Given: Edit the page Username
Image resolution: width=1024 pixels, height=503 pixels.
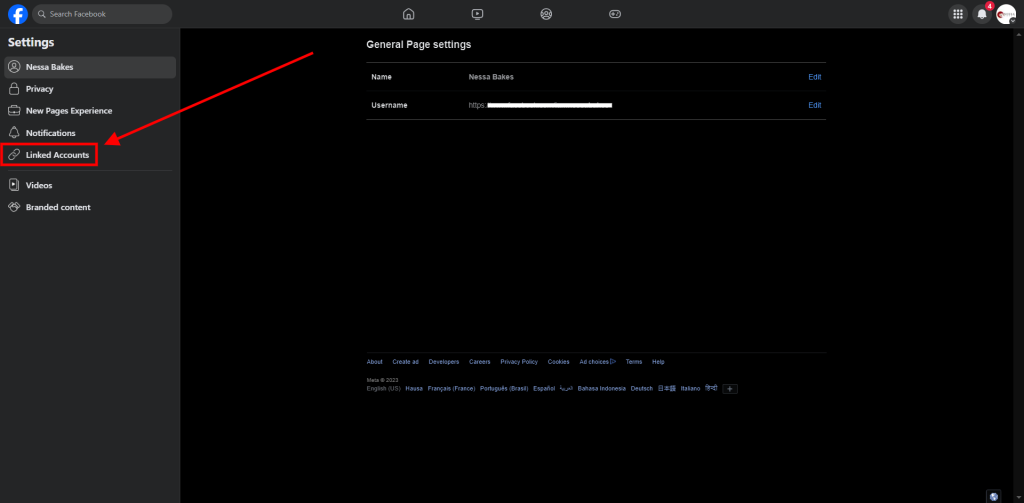Looking at the screenshot, I should pyautogui.click(x=814, y=105).
